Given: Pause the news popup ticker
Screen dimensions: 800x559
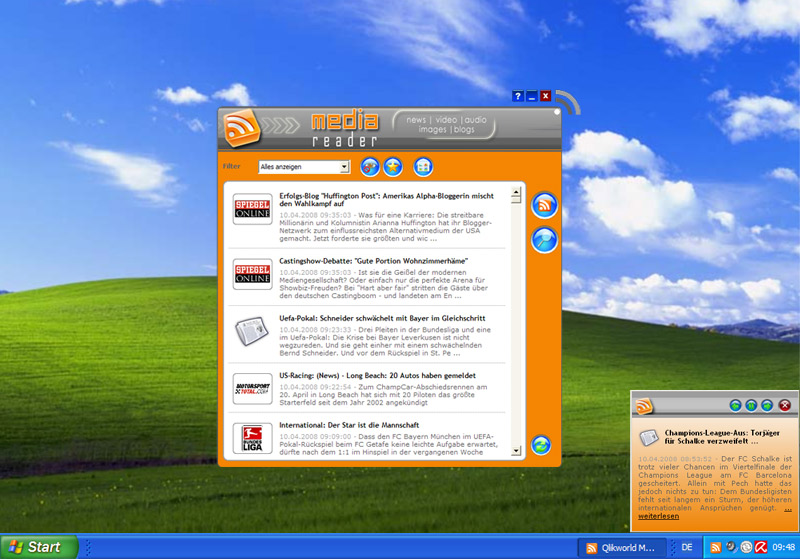Looking at the screenshot, I should [751, 405].
